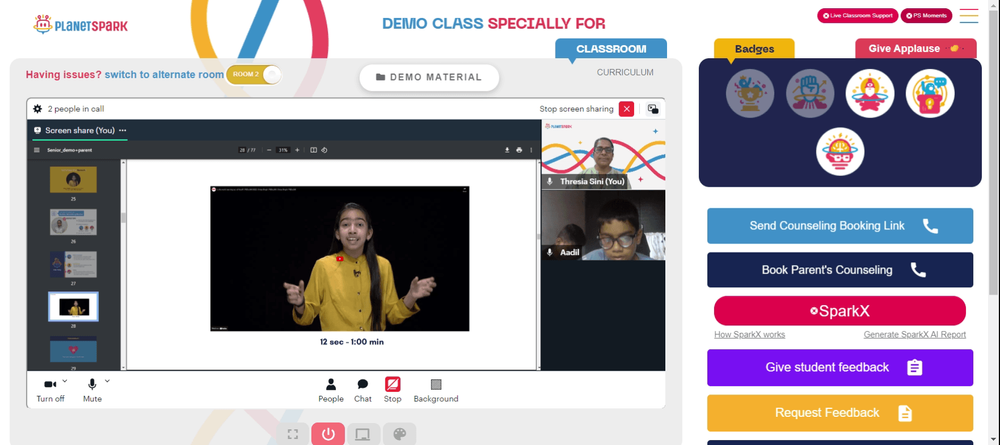Print the PDF document
The height and width of the screenshot is (445, 1000).
point(519,150)
